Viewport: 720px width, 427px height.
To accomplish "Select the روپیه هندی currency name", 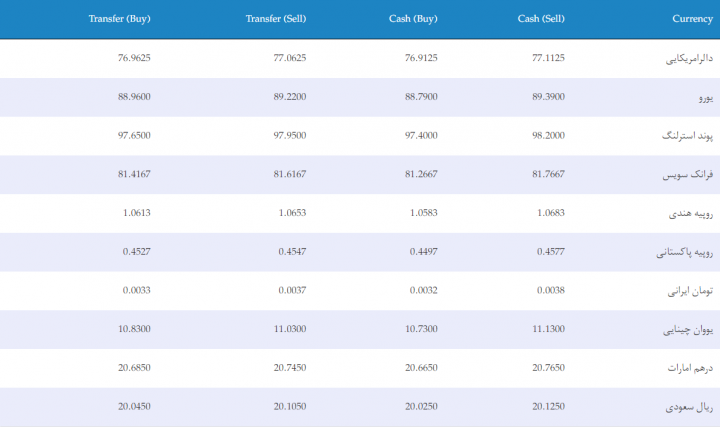I will coord(691,214).
